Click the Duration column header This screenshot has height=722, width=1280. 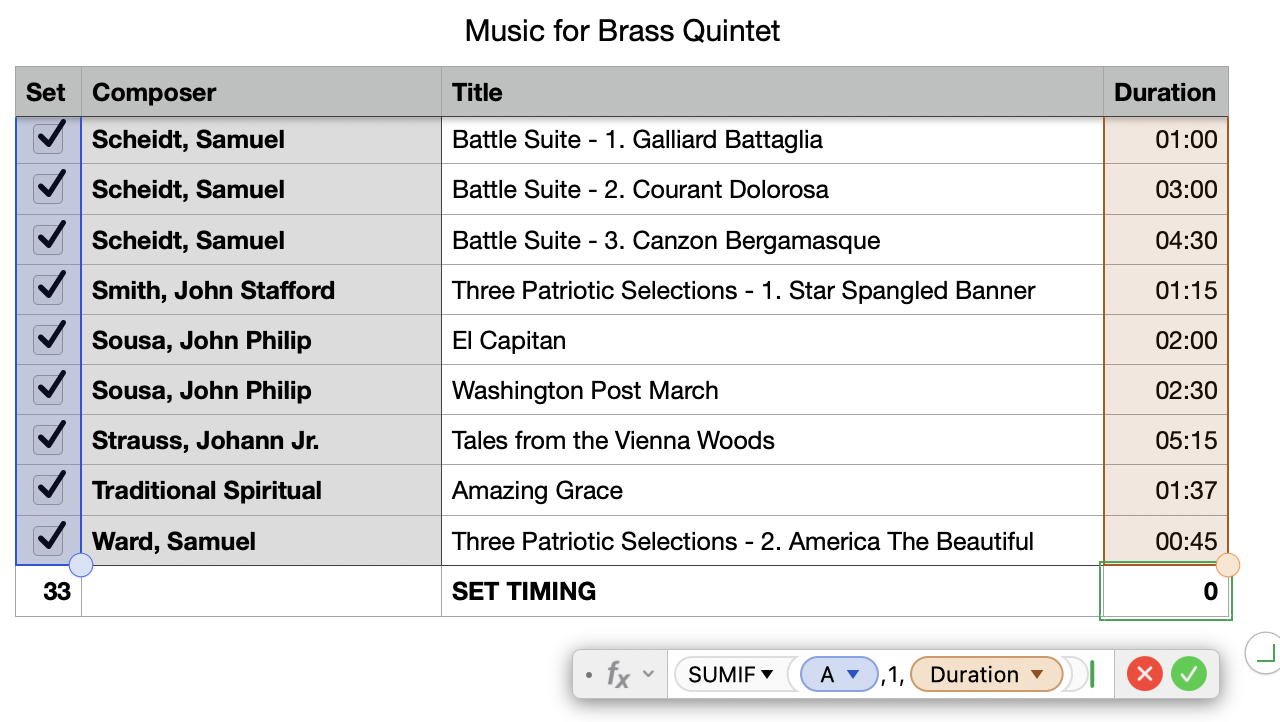[x=1165, y=92]
